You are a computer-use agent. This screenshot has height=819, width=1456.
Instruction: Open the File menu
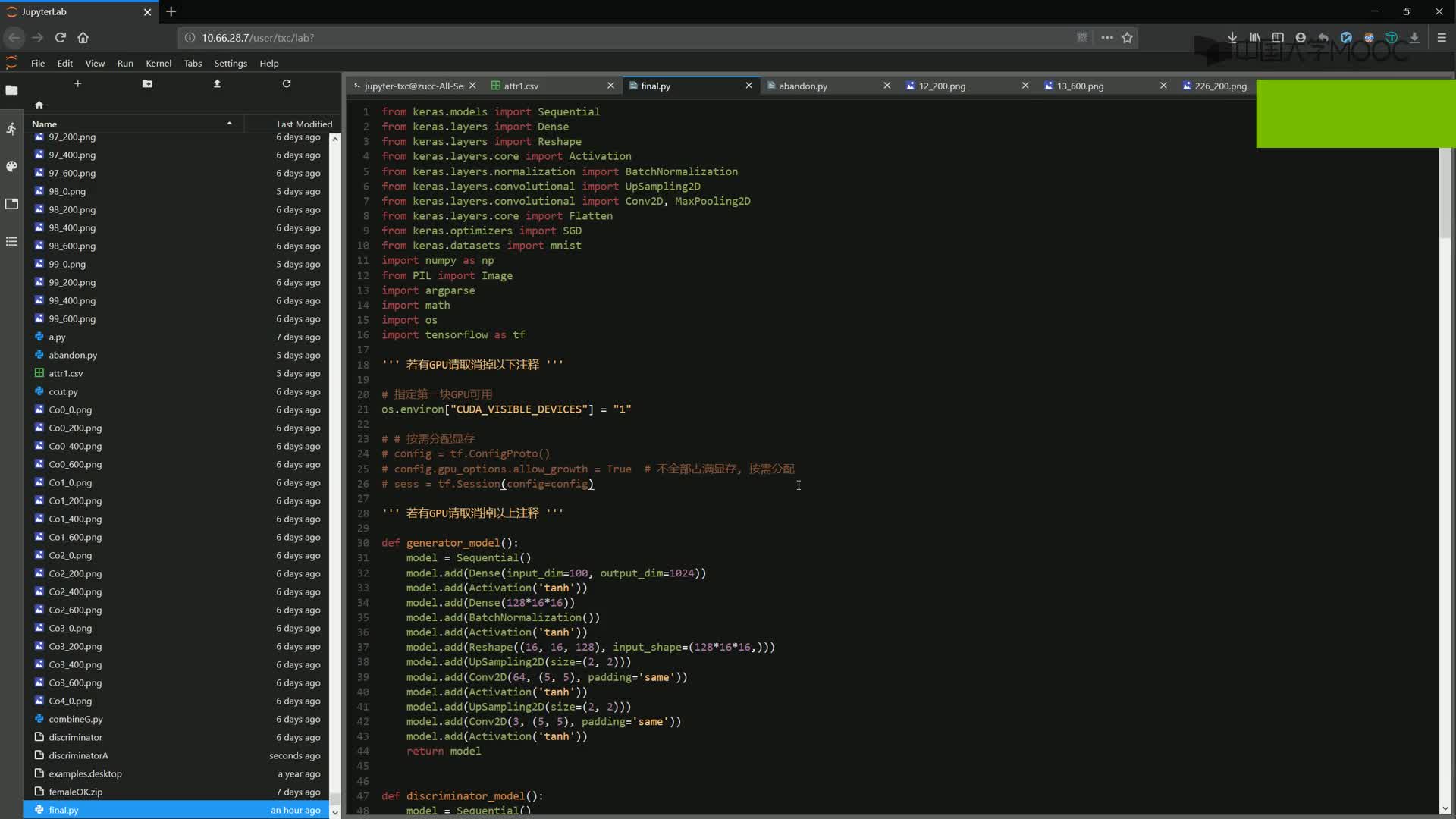pos(38,64)
